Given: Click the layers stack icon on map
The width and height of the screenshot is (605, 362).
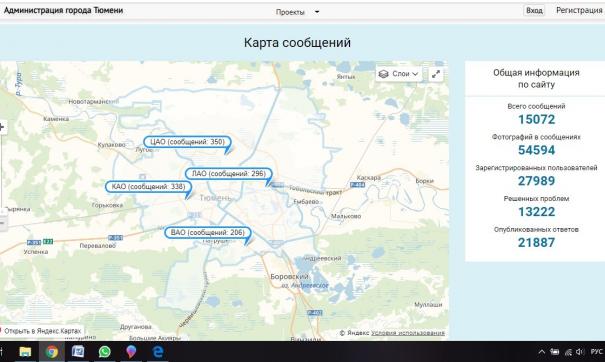Looking at the screenshot, I should [383, 74].
